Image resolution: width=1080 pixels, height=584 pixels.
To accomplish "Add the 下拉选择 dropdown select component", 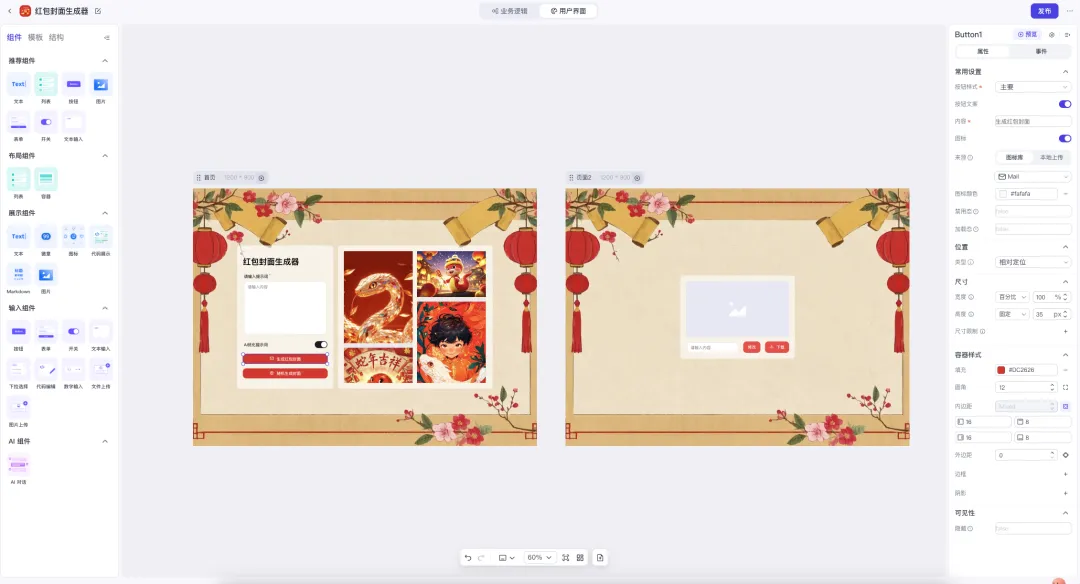I will click(19, 370).
